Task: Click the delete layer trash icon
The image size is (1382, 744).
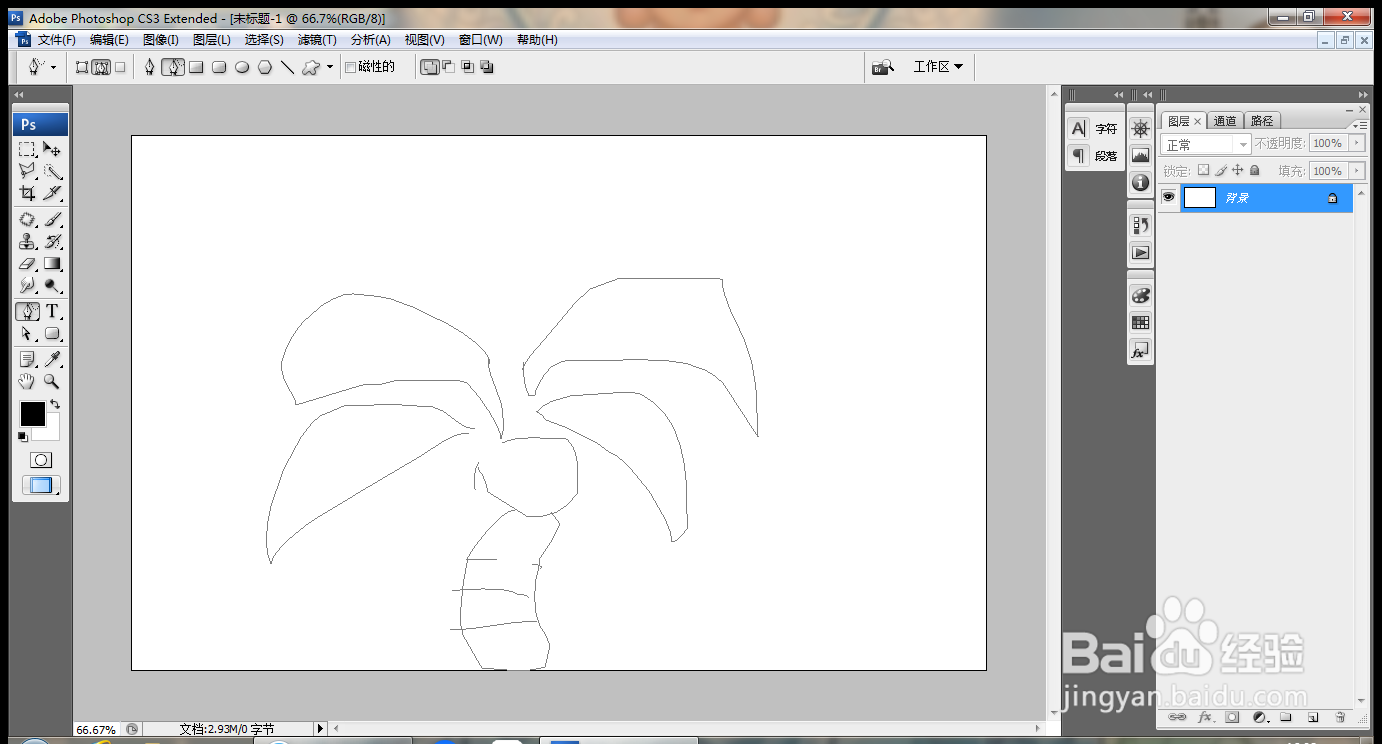Action: [1340, 717]
